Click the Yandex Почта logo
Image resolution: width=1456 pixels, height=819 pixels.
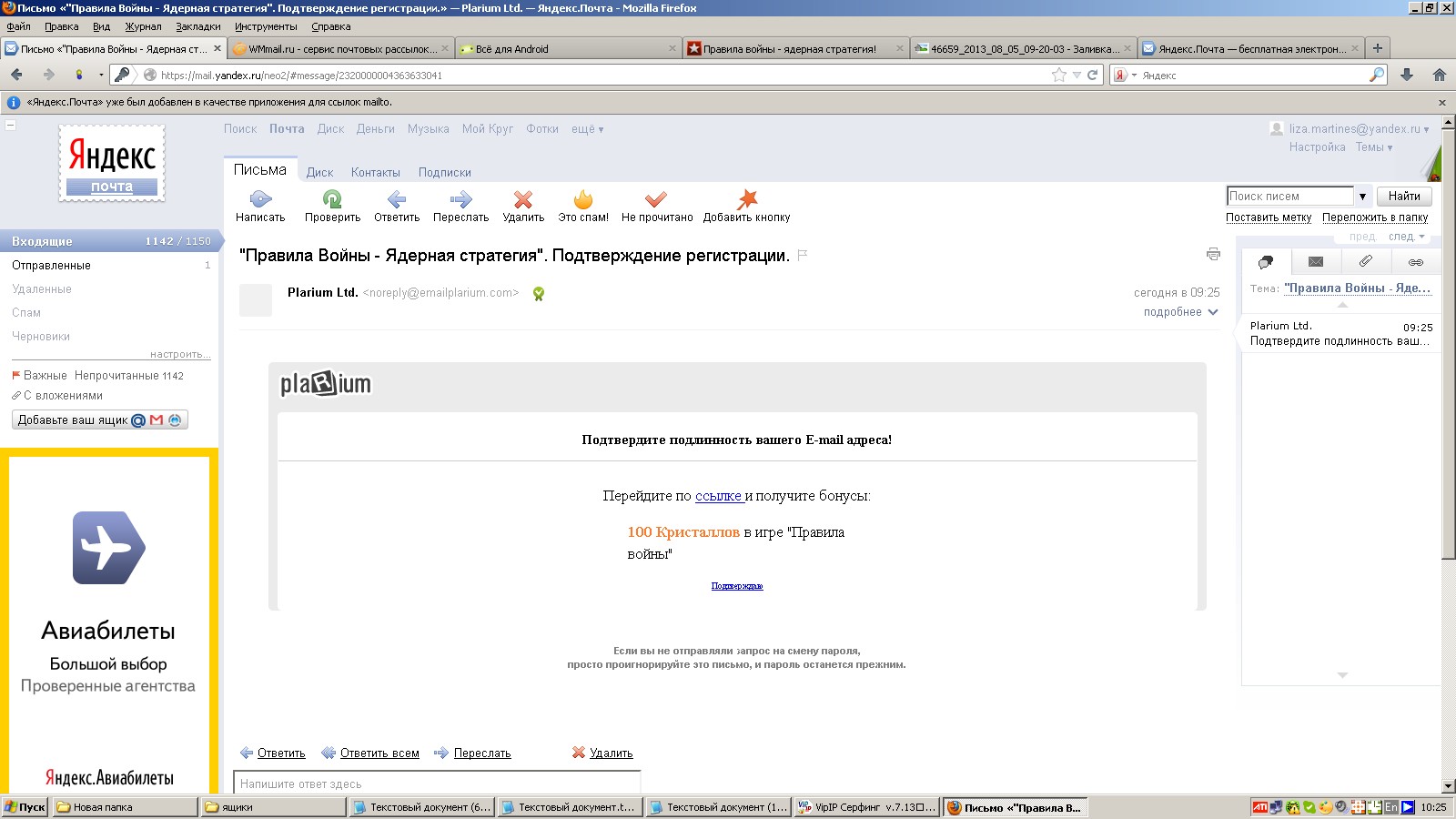coord(112,163)
